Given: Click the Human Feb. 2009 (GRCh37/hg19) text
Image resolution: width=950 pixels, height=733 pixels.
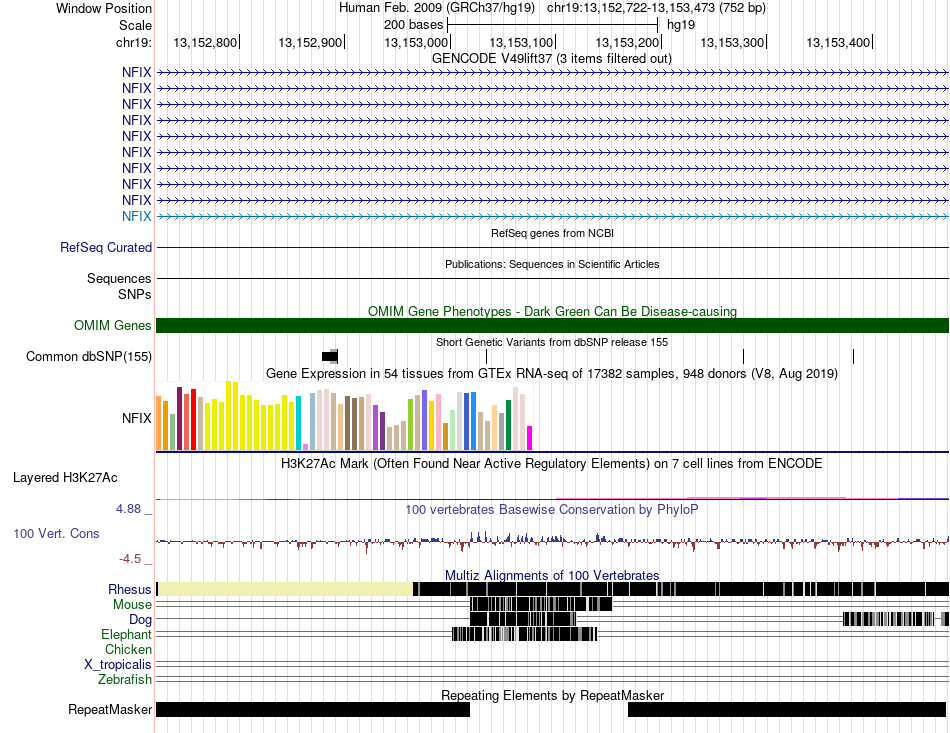Looking at the screenshot, I should (x=437, y=8).
